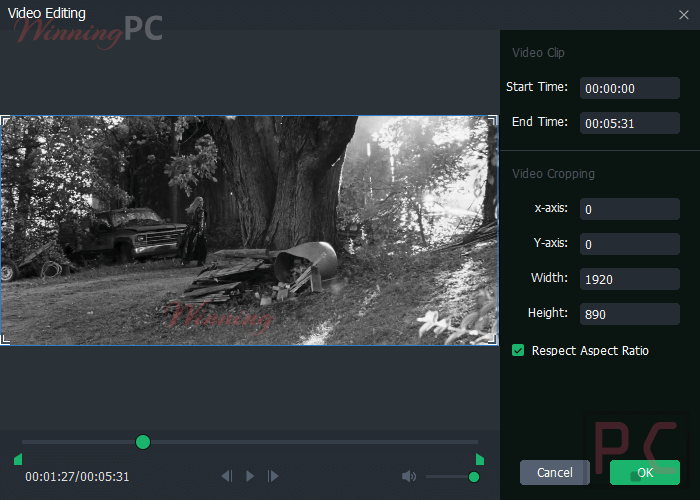The width and height of the screenshot is (700, 500).
Task: Mute audio with the speaker icon
Action: [408, 476]
